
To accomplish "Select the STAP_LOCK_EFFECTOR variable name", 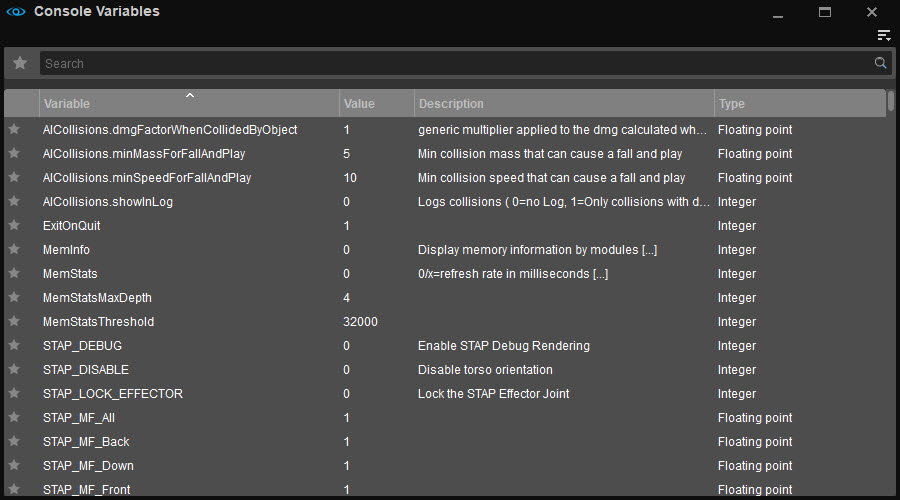I will pos(113,394).
